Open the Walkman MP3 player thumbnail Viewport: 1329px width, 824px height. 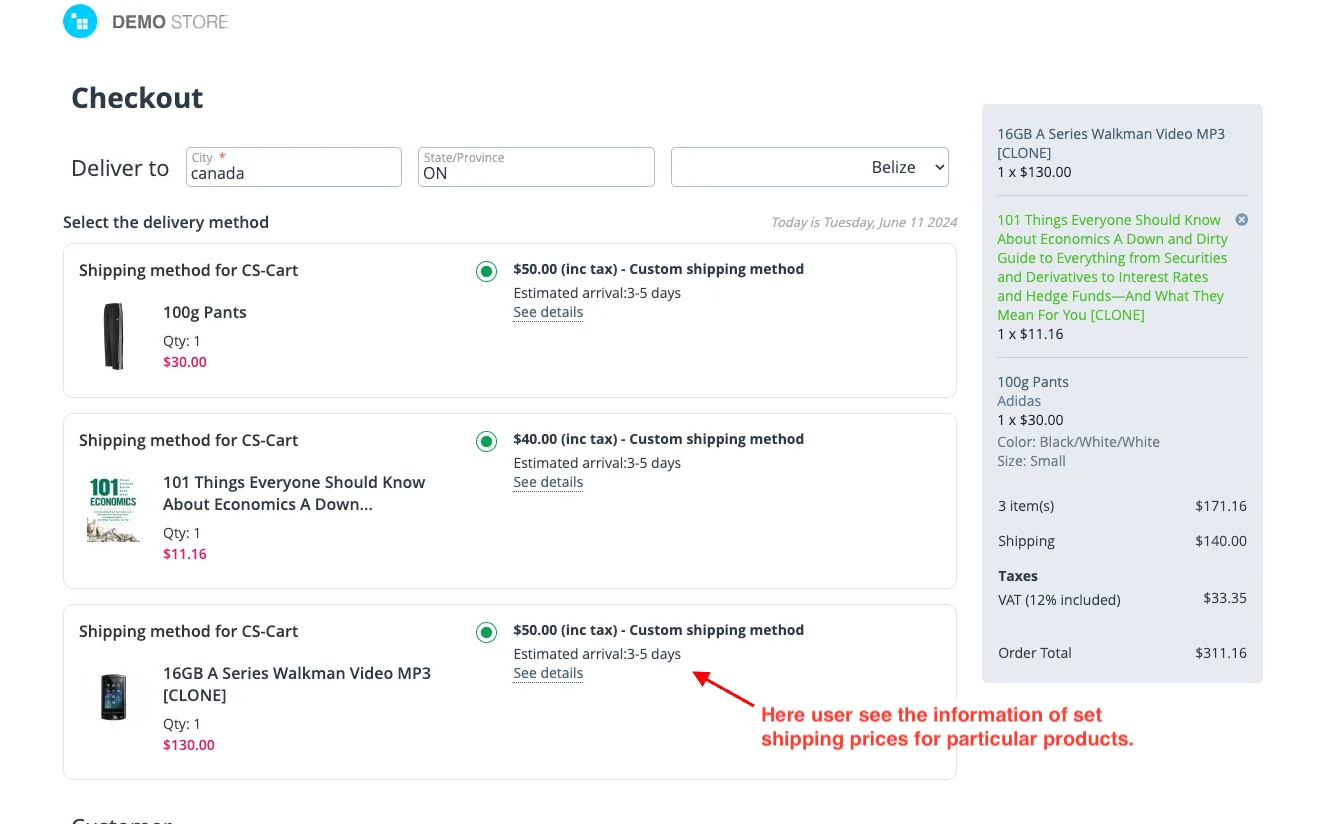pos(114,697)
